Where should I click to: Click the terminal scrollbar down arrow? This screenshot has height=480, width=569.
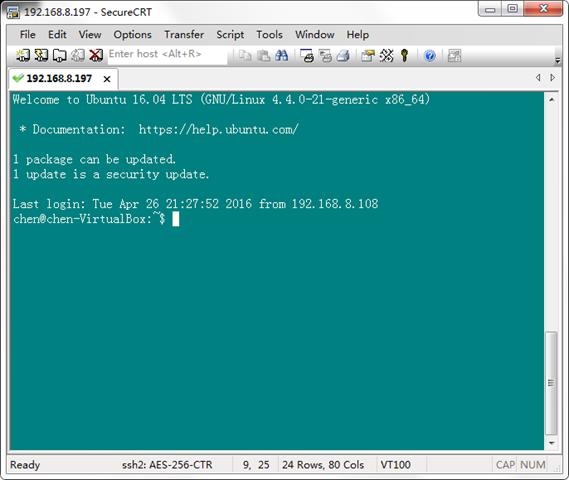[551, 443]
